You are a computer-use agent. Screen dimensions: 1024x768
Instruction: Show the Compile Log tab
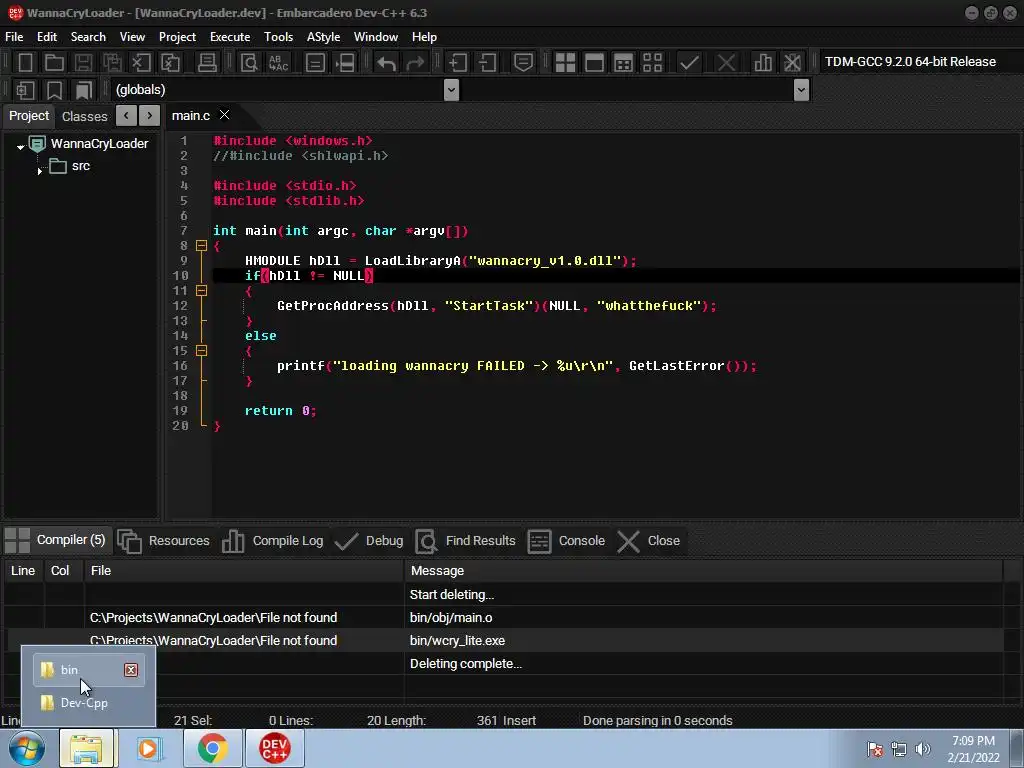273,541
